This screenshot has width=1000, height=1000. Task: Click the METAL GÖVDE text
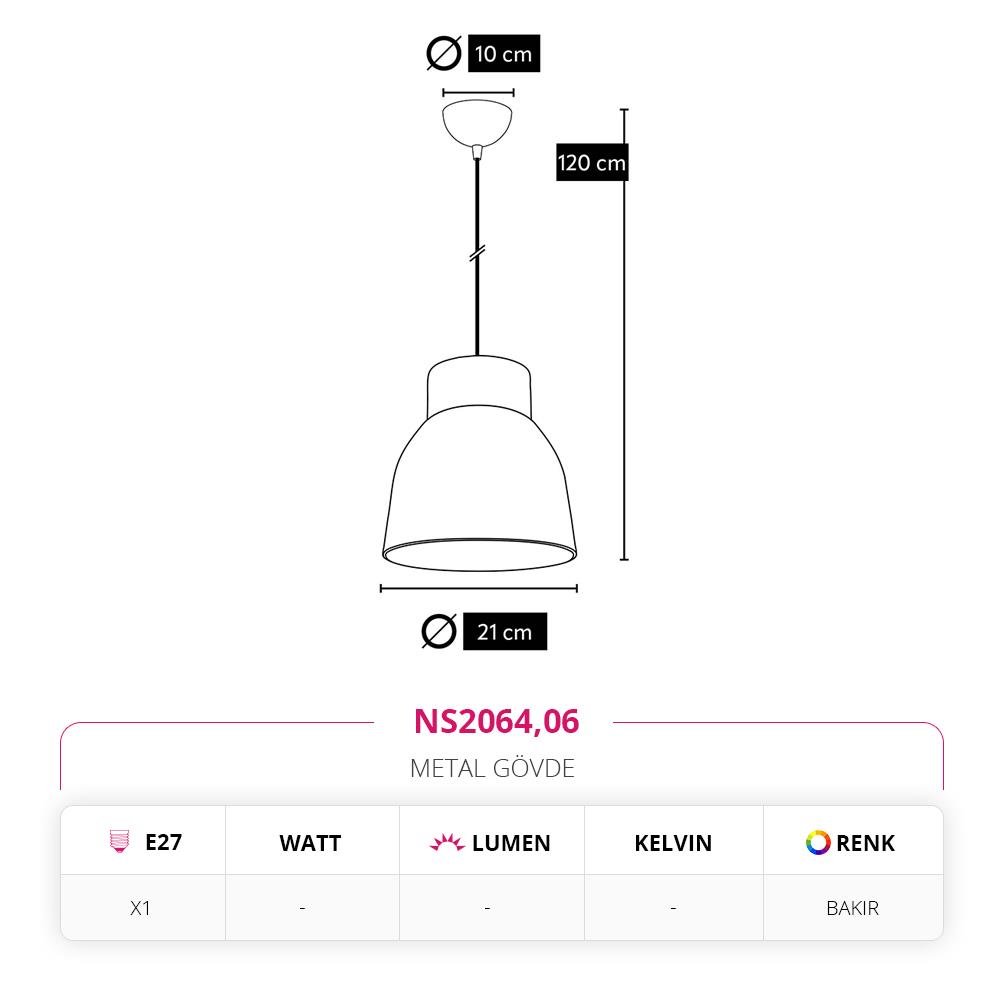pos(492,768)
